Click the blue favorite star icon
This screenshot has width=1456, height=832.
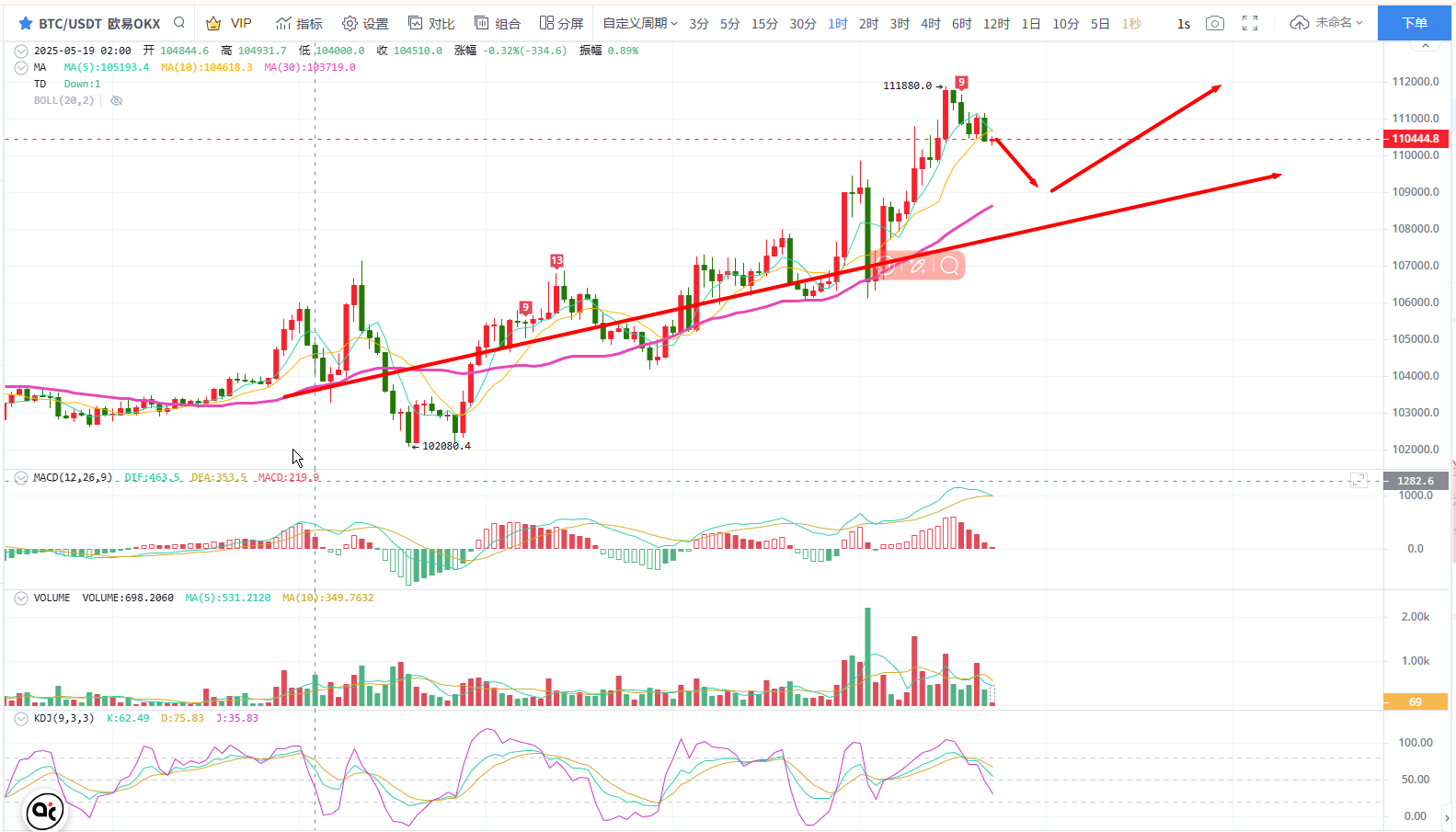(25, 23)
